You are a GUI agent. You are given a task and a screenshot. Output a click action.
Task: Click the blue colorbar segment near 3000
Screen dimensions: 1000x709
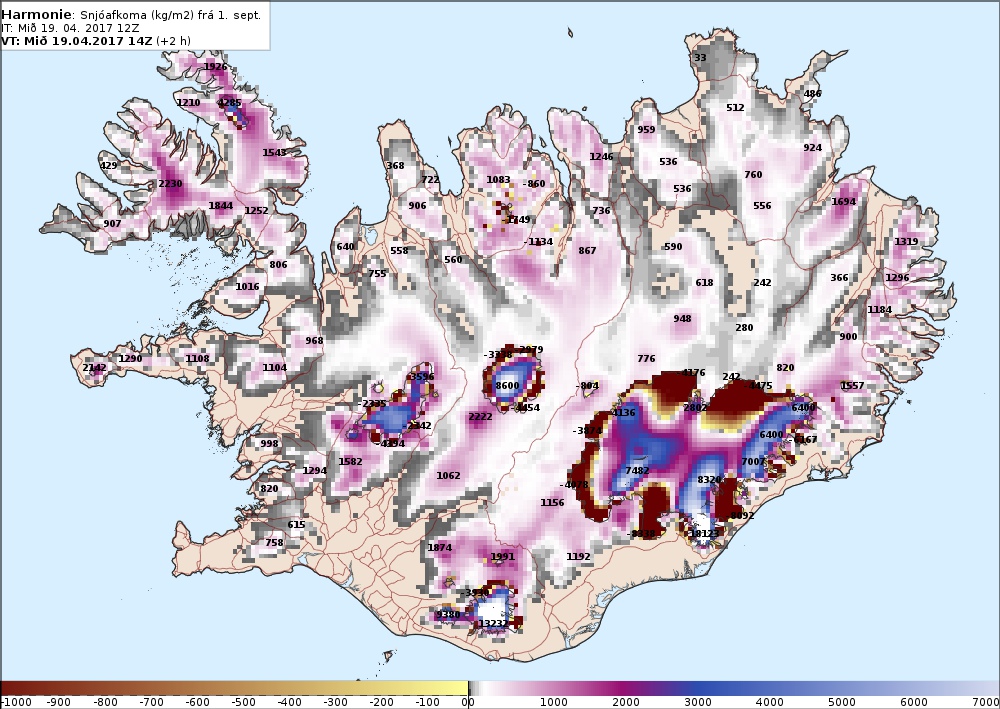pos(697,688)
